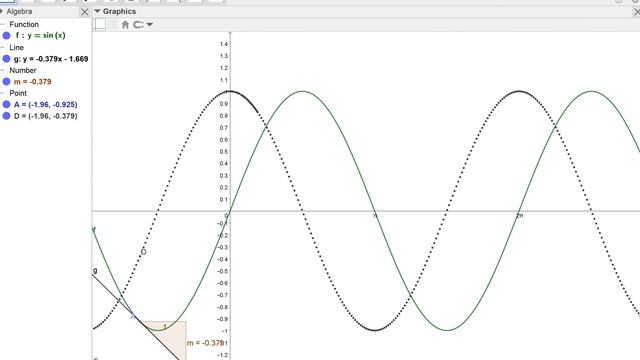Hide function f using its visibility circle
This screenshot has height=360, width=640.
click(x=6, y=36)
